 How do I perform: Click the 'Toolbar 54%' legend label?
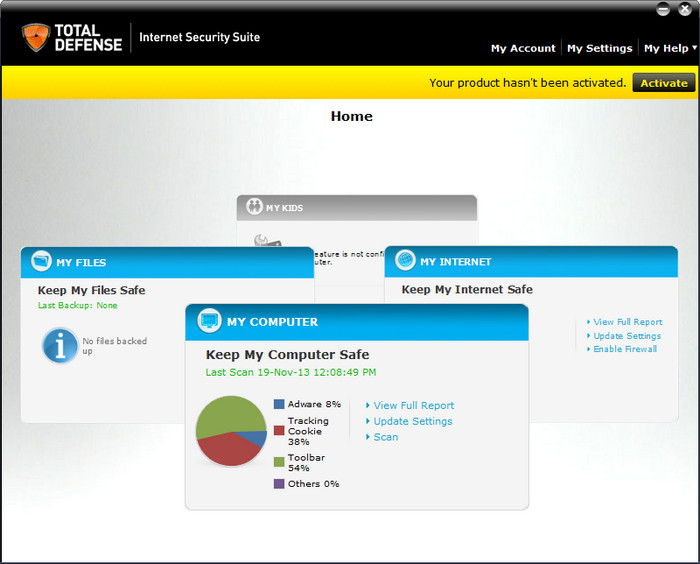(x=306, y=463)
